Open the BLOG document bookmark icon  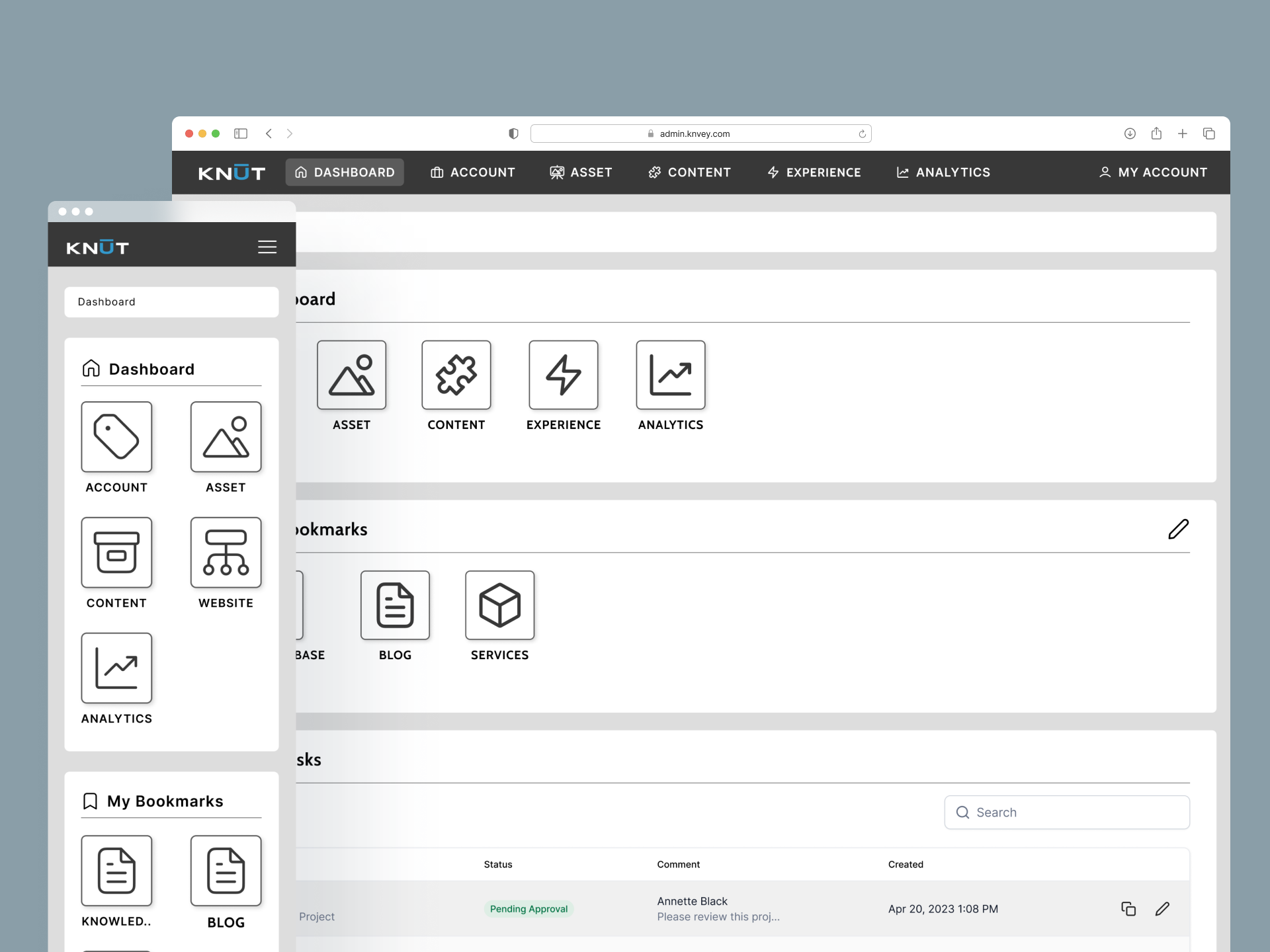tap(395, 605)
